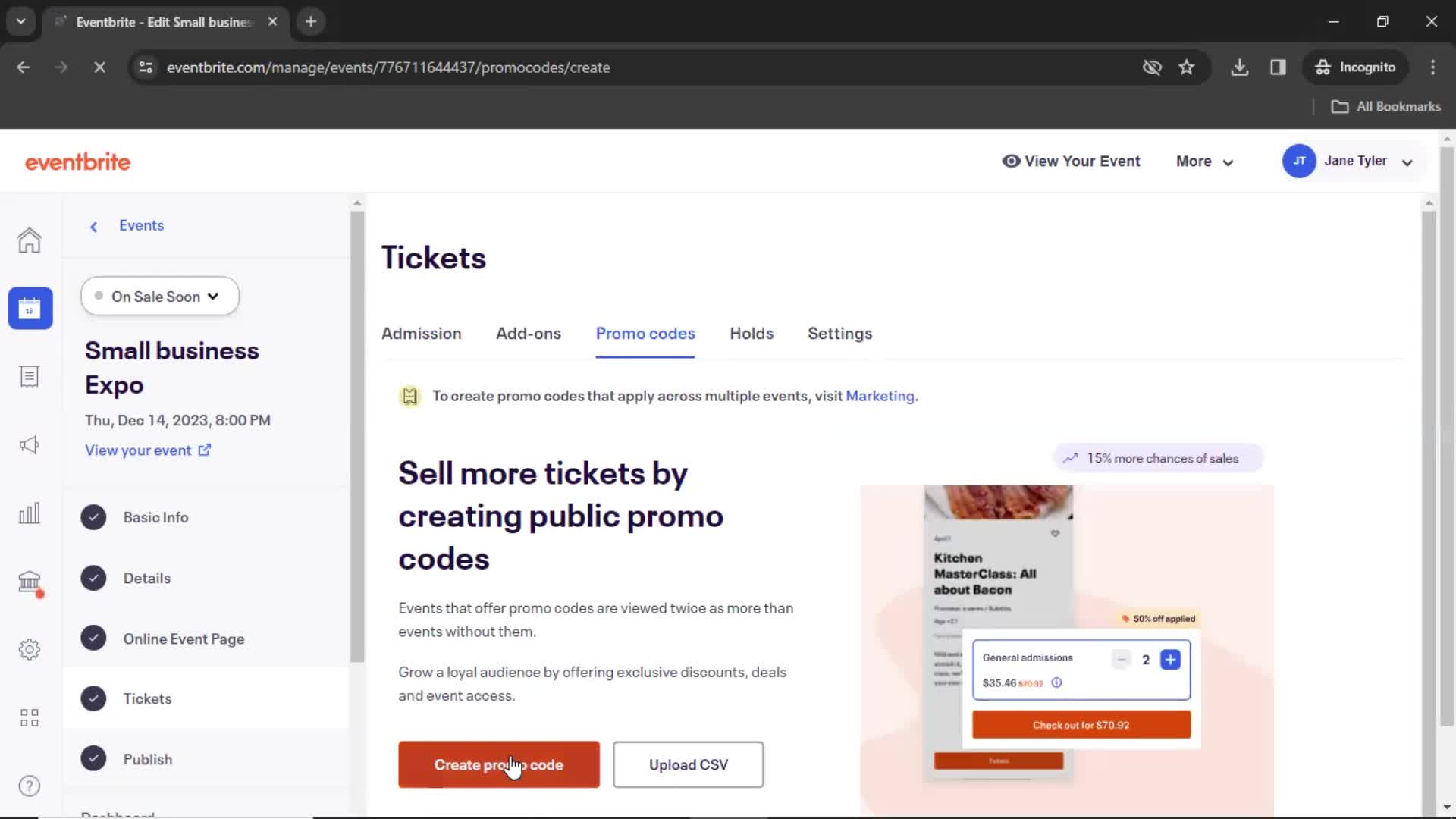Click the Incognito indicator button
Viewport: 1456px width, 819px height.
click(1356, 67)
